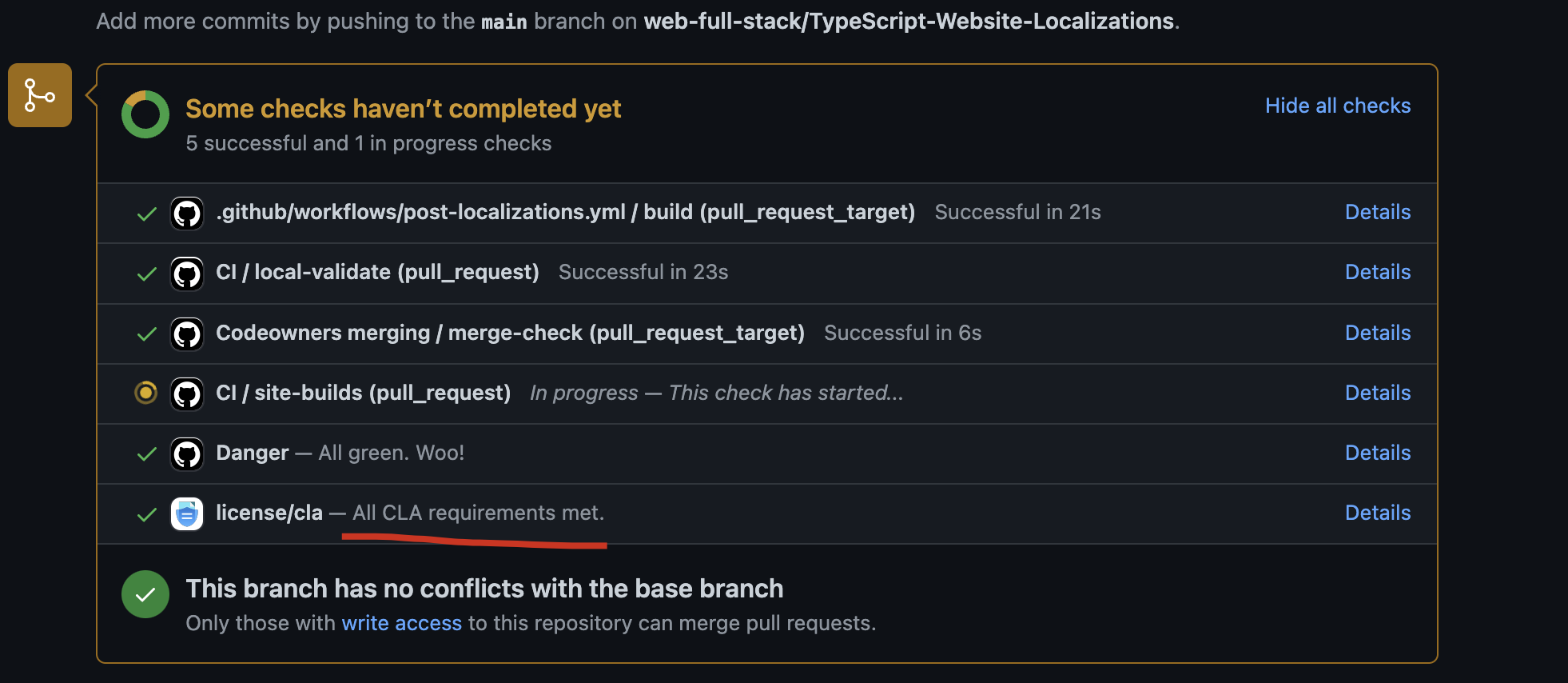Click the checks progress donut icon
The height and width of the screenshot is (683, 1568).
[x=145, y=114]
